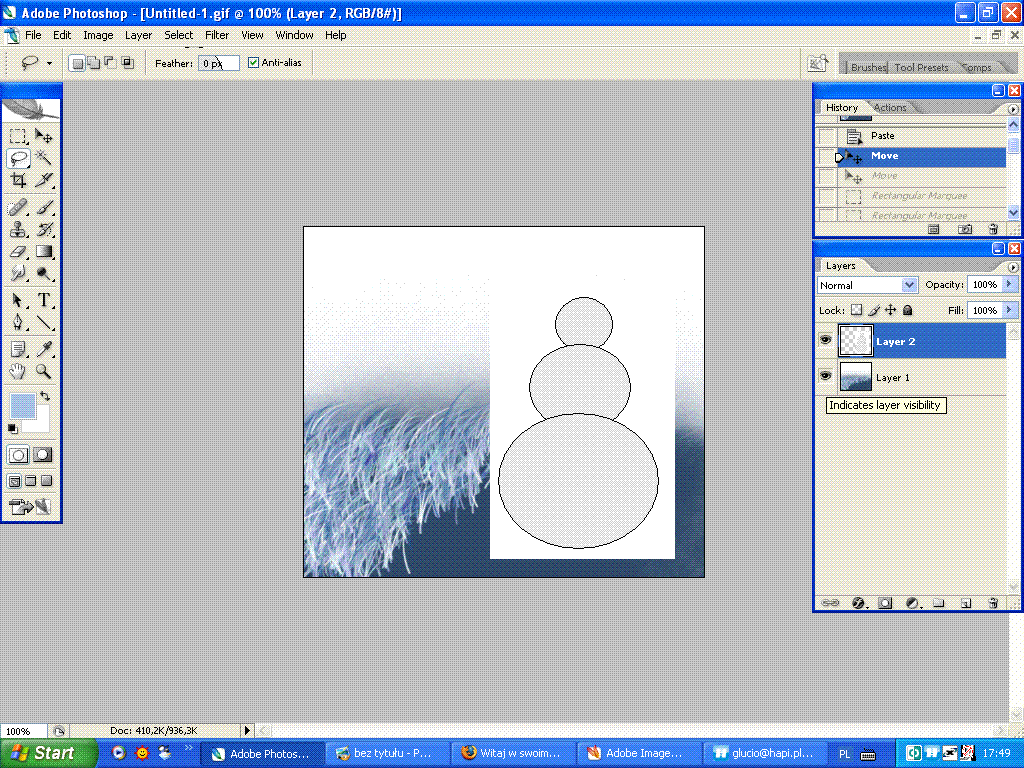The image size is (1024, 768).
Task: Delete layer using Layers panel trash icon
Action: click(993, 603)
